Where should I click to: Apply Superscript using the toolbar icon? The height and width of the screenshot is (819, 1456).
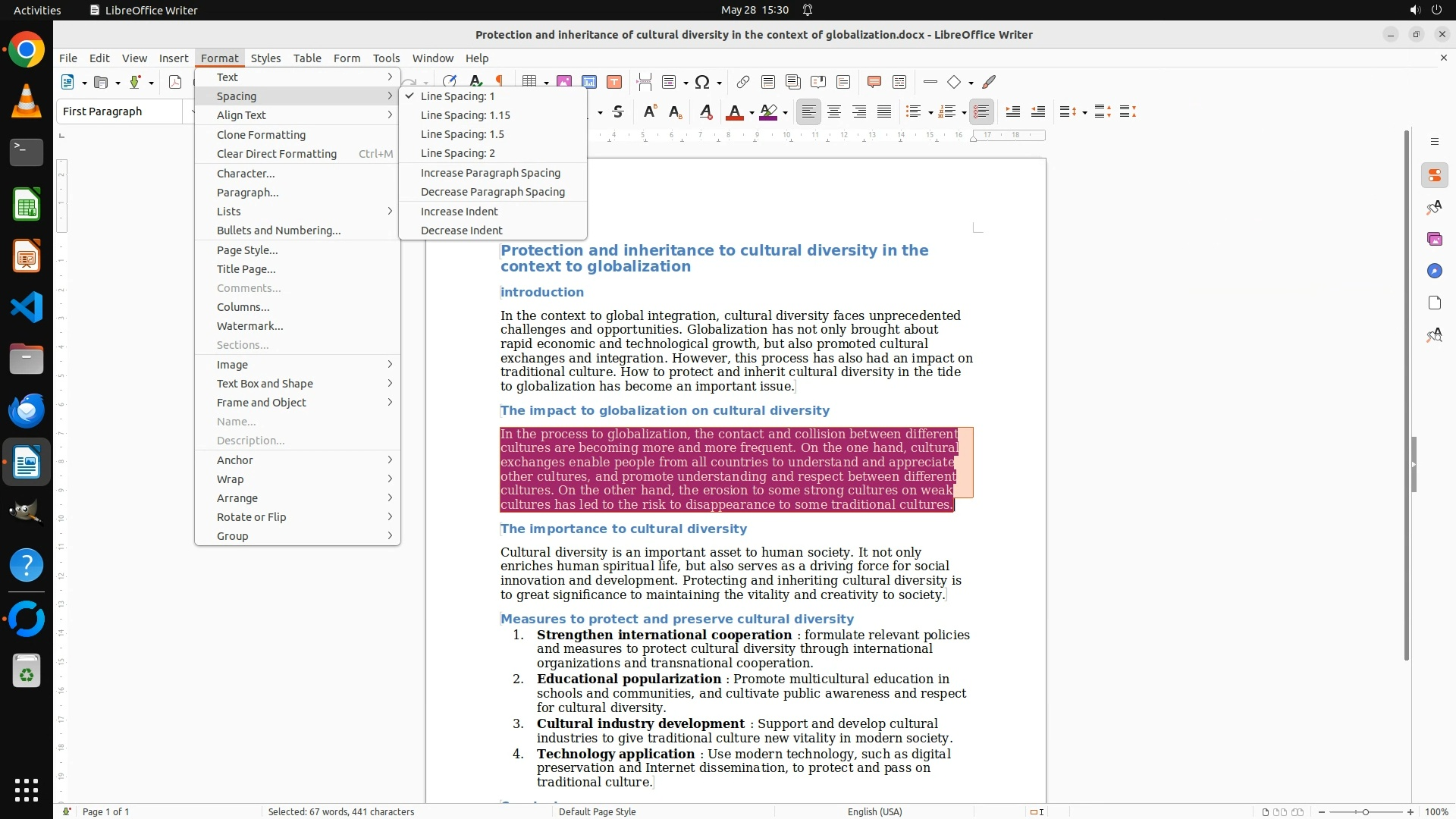(649, 112)
